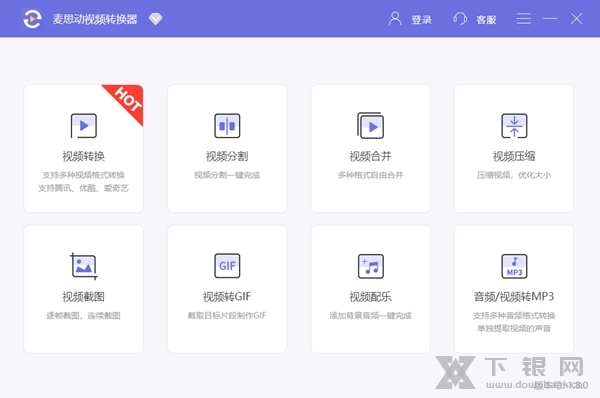Click the VIP diamond icon

point(155,19)
